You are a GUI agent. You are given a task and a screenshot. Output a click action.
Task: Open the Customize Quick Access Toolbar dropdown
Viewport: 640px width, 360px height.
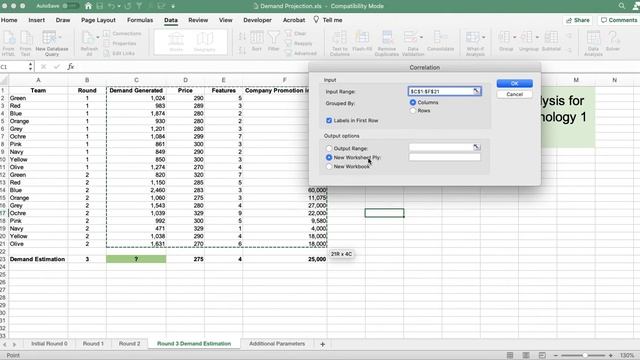tap(173, 6)
